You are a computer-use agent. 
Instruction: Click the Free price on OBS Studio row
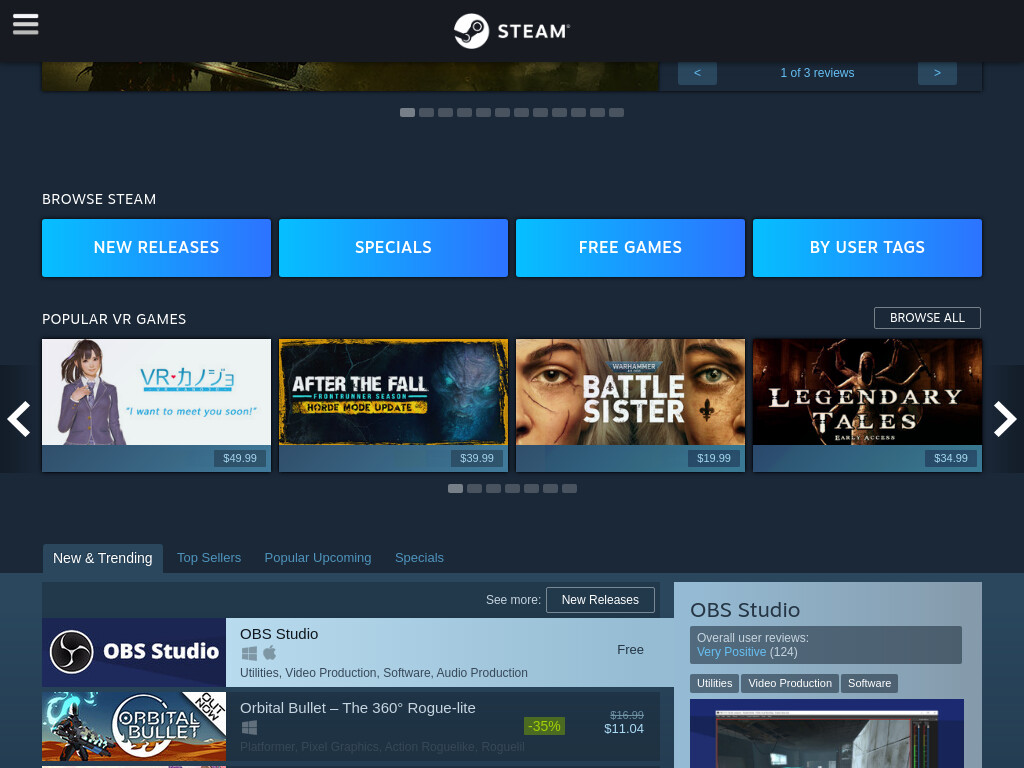(630, 650)
